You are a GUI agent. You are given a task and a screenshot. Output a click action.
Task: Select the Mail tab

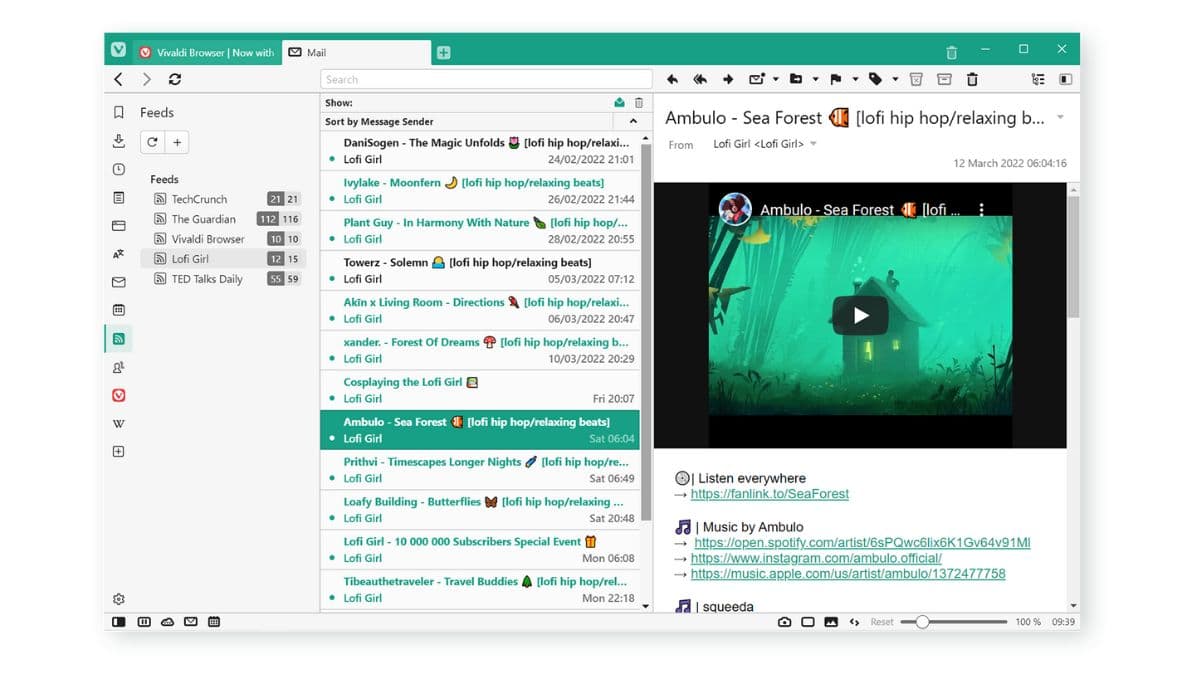355,52
